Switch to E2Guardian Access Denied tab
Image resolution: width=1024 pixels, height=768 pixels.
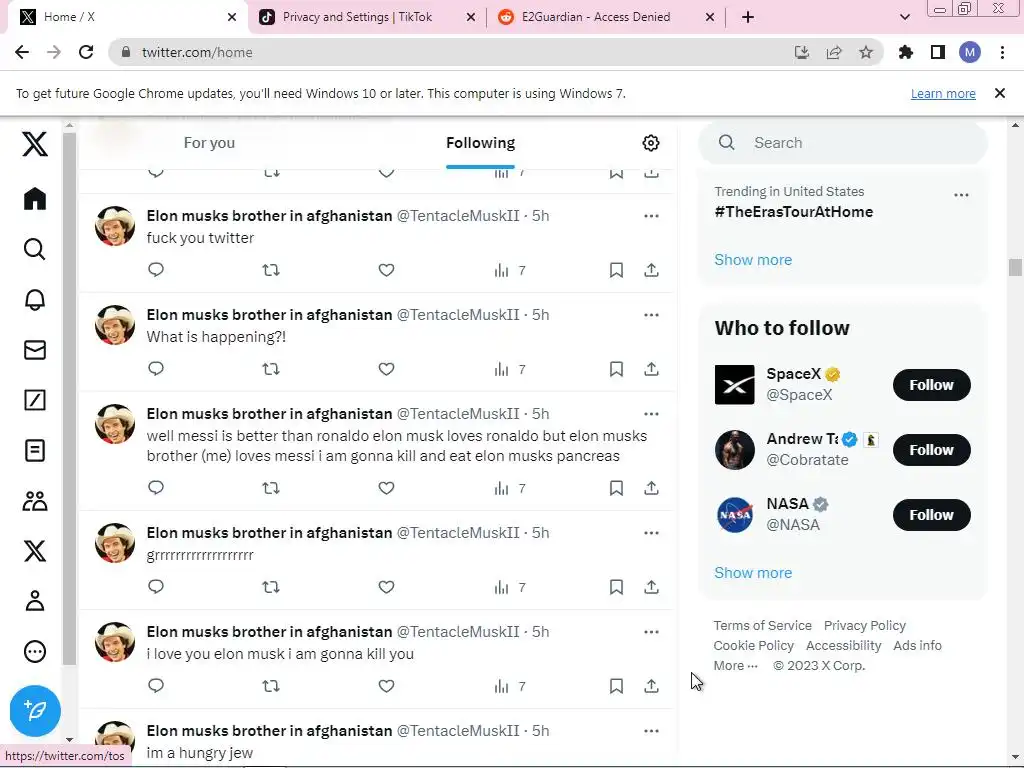tap(606, 17)
